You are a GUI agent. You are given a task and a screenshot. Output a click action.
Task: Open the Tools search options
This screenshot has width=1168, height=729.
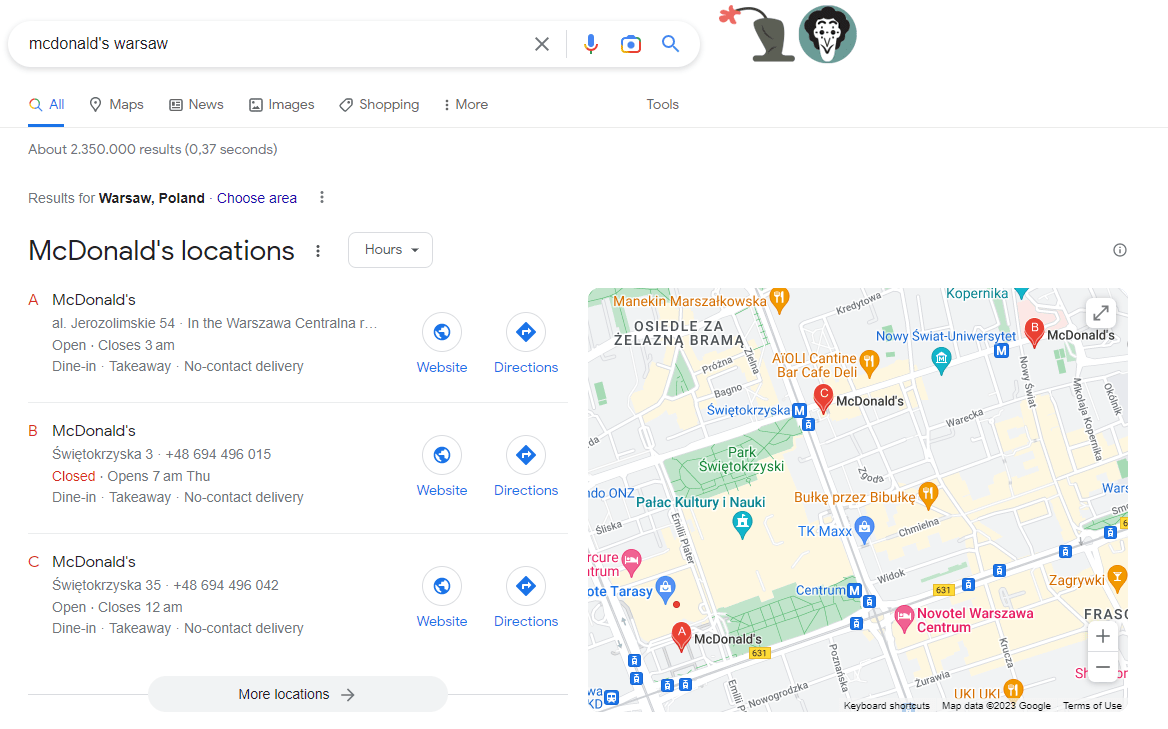pyautogui.click(x=662, y=104)
